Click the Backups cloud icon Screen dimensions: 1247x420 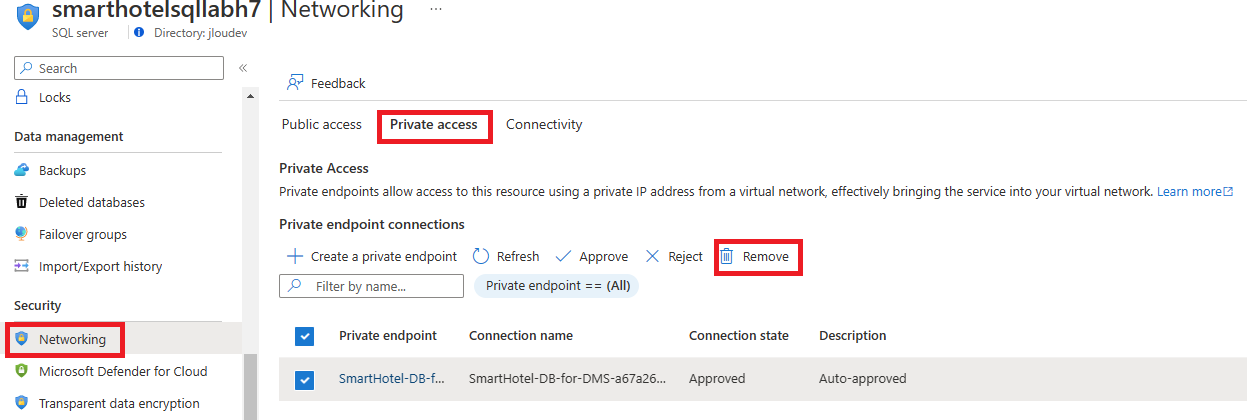pos(22,170)
